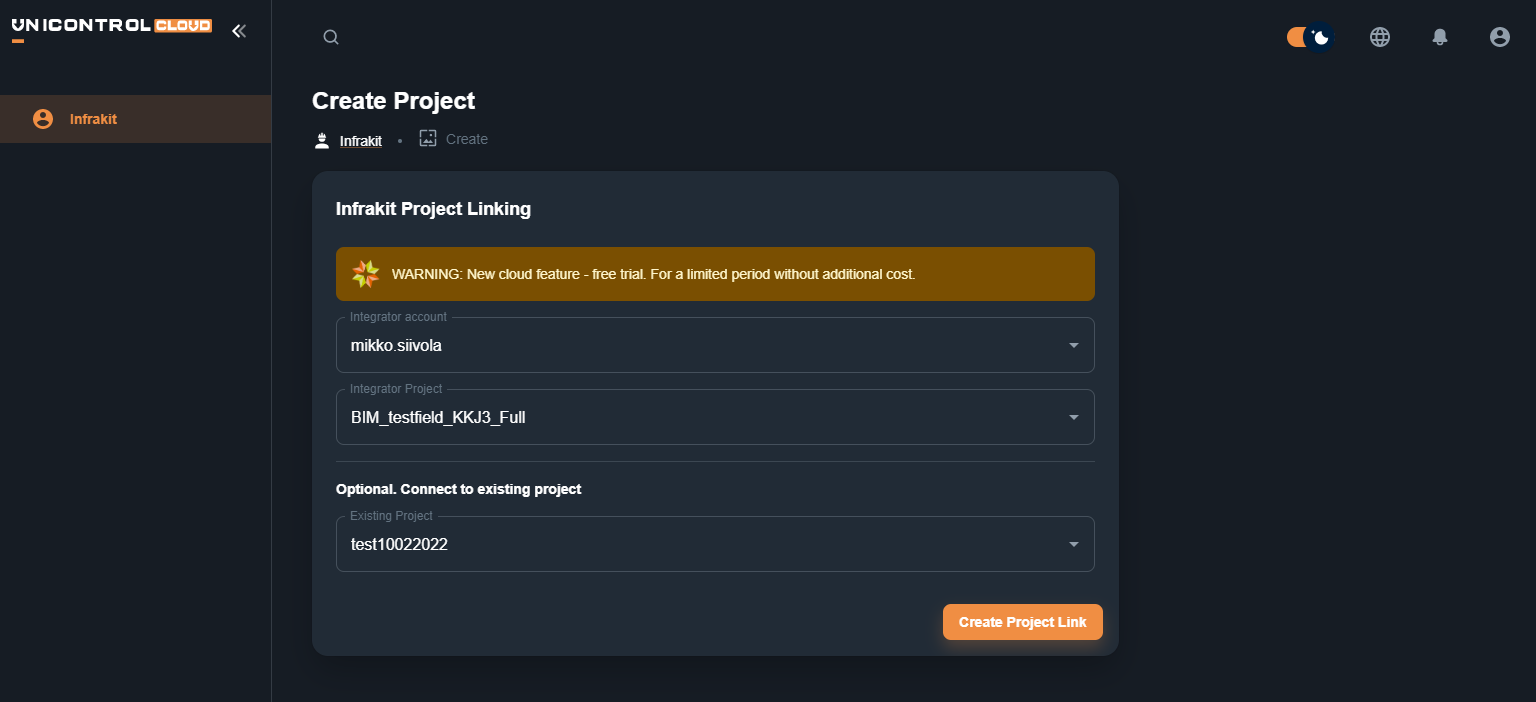Click the Infrakit sidebar user icon
This screenshot has width=1536, height=702.
[43, 119]
